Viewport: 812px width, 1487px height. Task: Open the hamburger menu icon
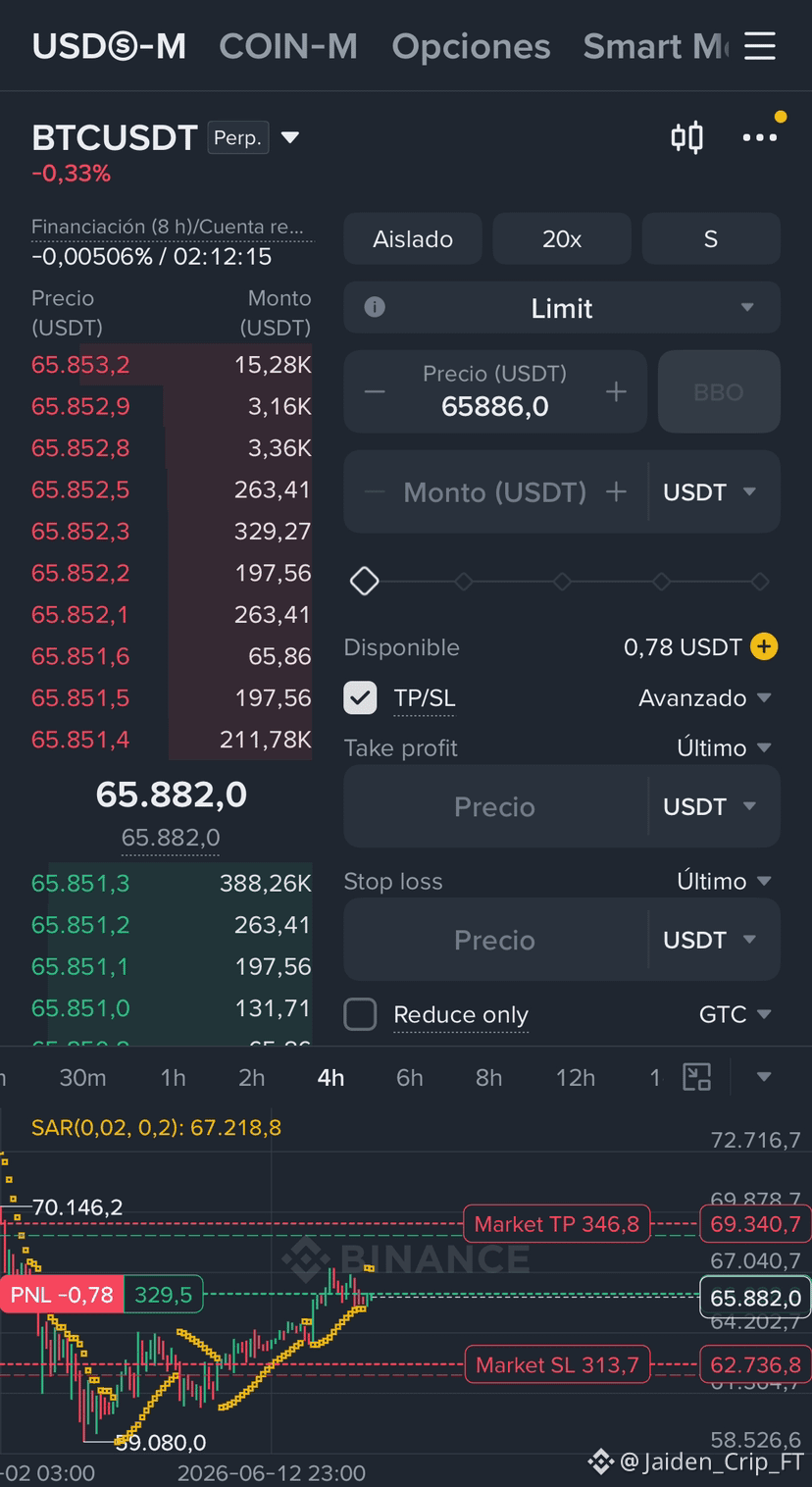[x=759, y=45]
